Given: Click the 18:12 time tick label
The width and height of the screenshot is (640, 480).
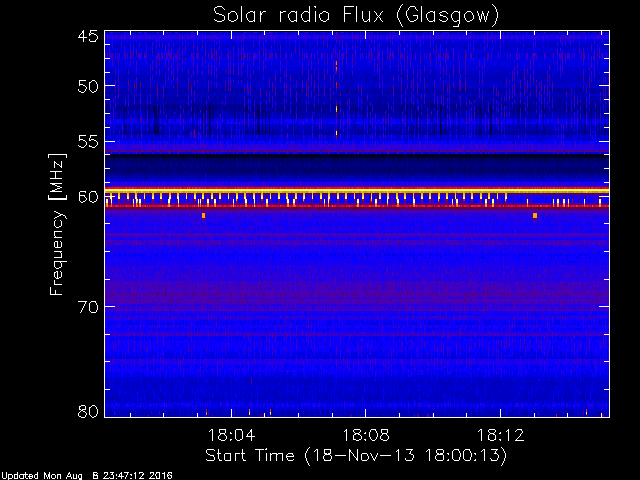Looking at the screenshot, I should [x=500, y=435].
